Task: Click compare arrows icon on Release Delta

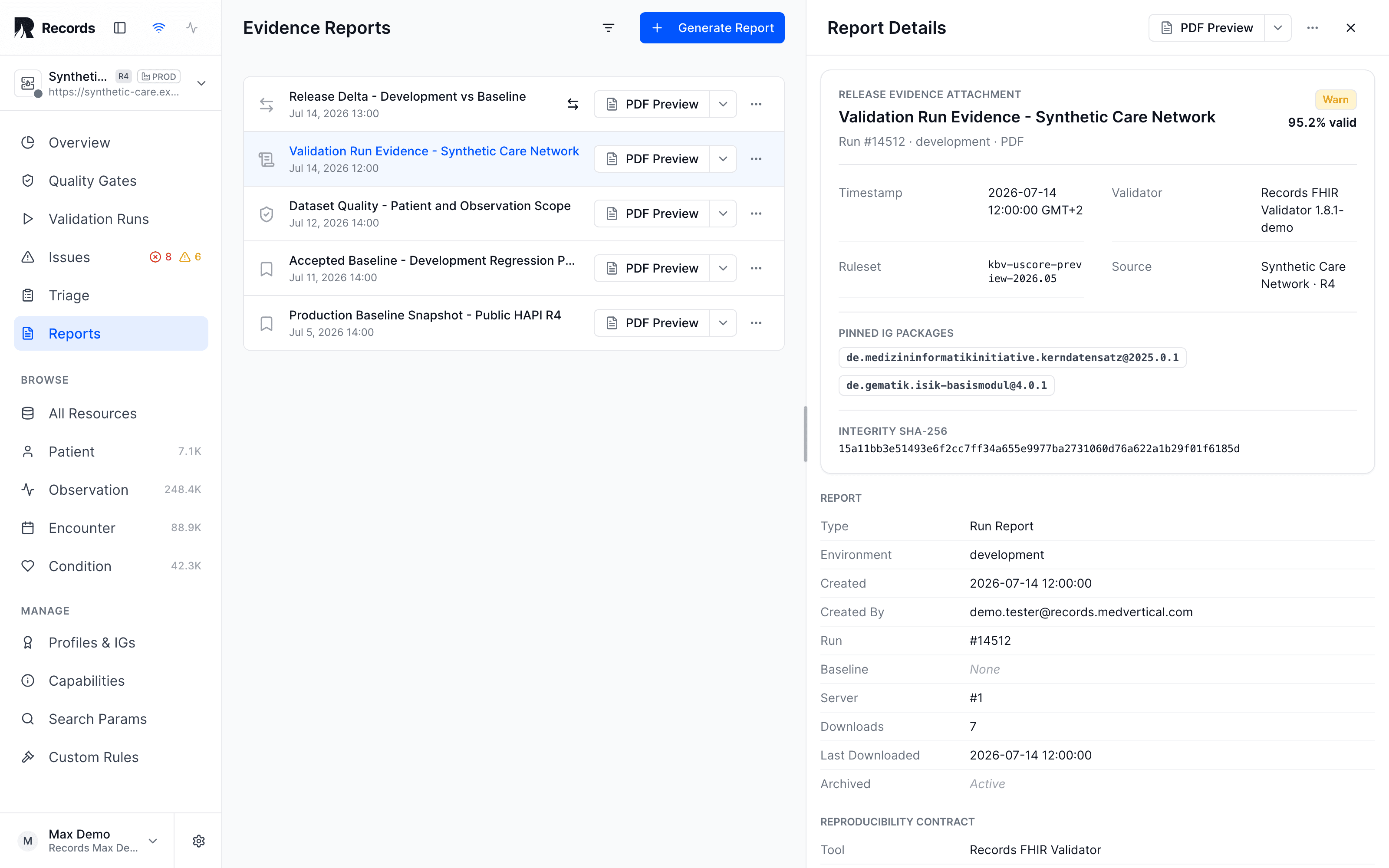Action: coord(573,104)
